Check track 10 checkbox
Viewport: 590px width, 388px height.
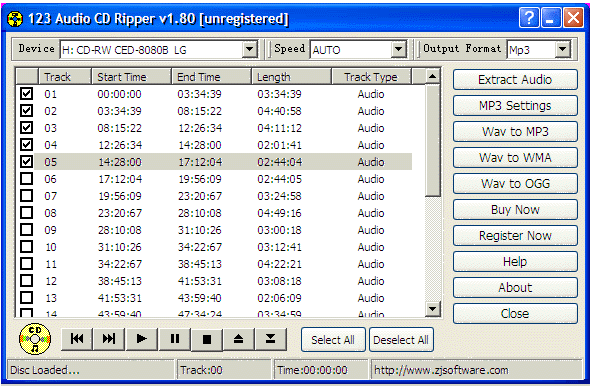pyautogui.click(x=26, y=247)
